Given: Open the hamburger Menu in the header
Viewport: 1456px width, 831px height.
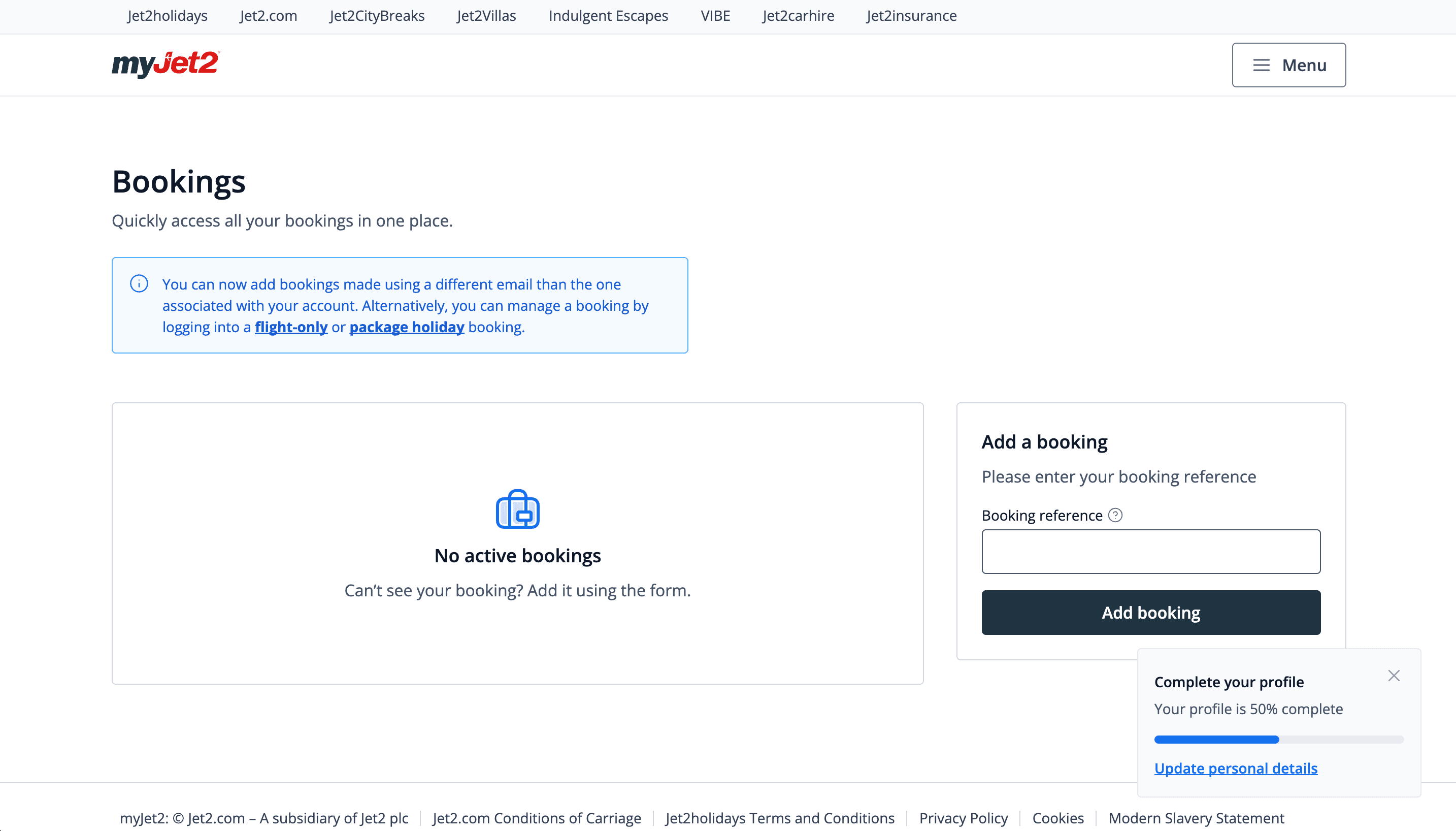Looking at the screenshot, I should (1288, 65).
